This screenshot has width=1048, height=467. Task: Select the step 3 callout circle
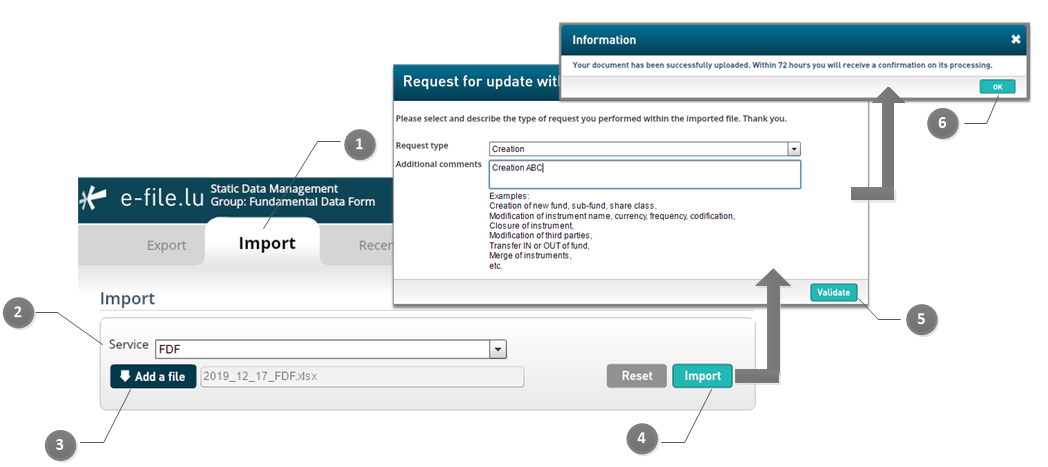click(61, 445)
